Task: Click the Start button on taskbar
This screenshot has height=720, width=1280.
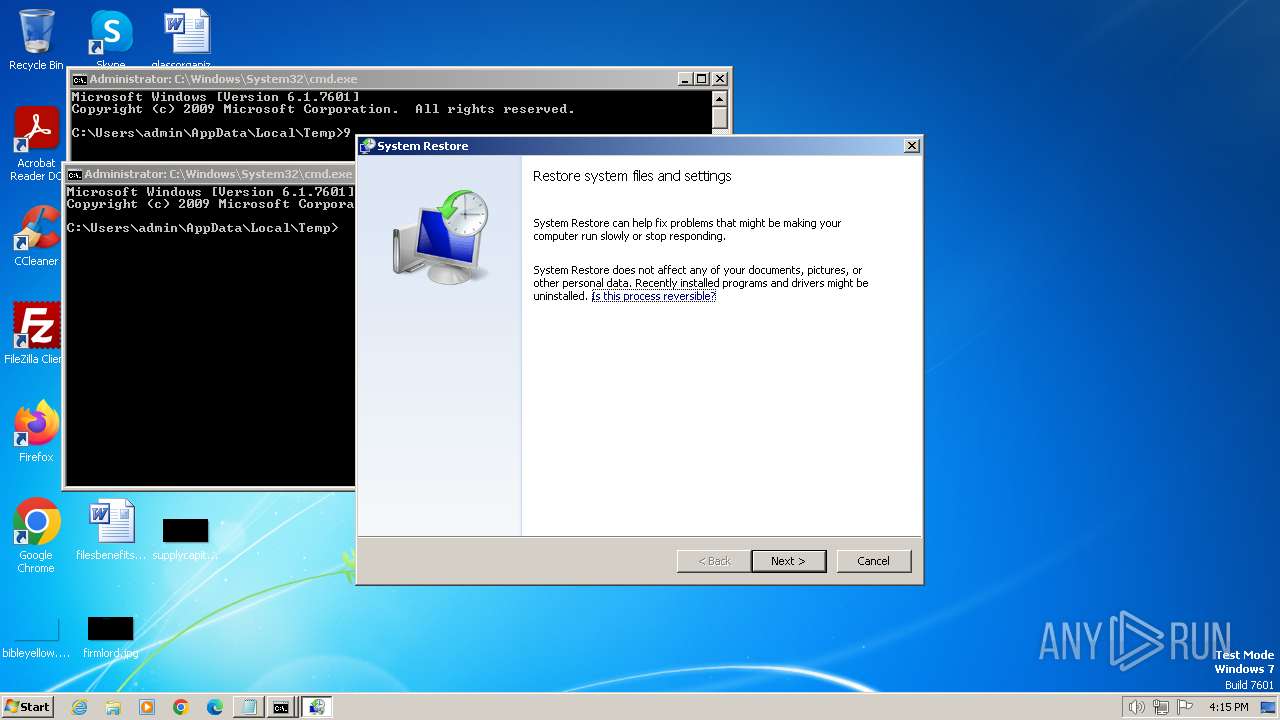Action: pos(27,706)
